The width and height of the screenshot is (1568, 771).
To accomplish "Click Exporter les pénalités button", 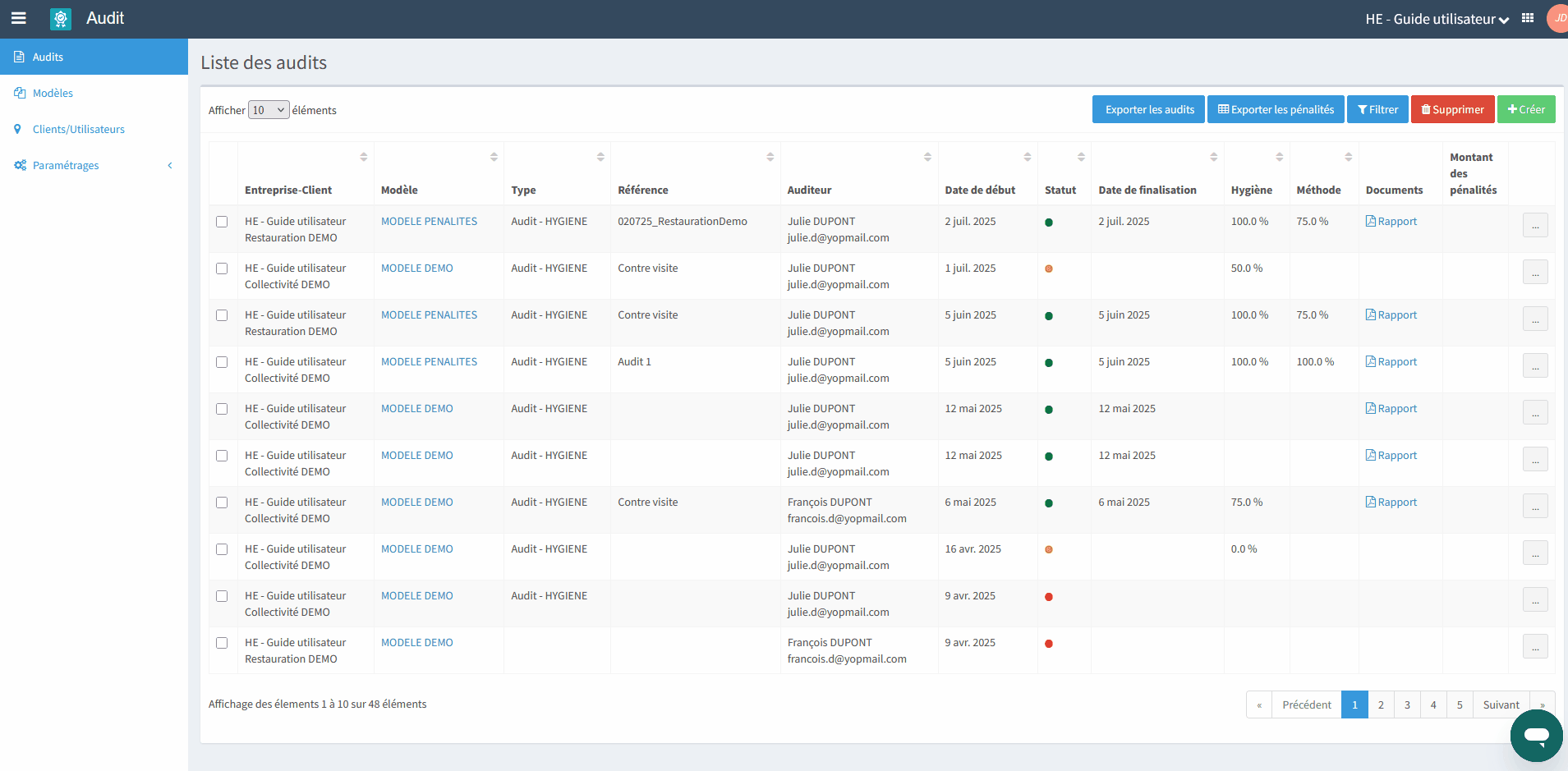I will coord(1276,109).
